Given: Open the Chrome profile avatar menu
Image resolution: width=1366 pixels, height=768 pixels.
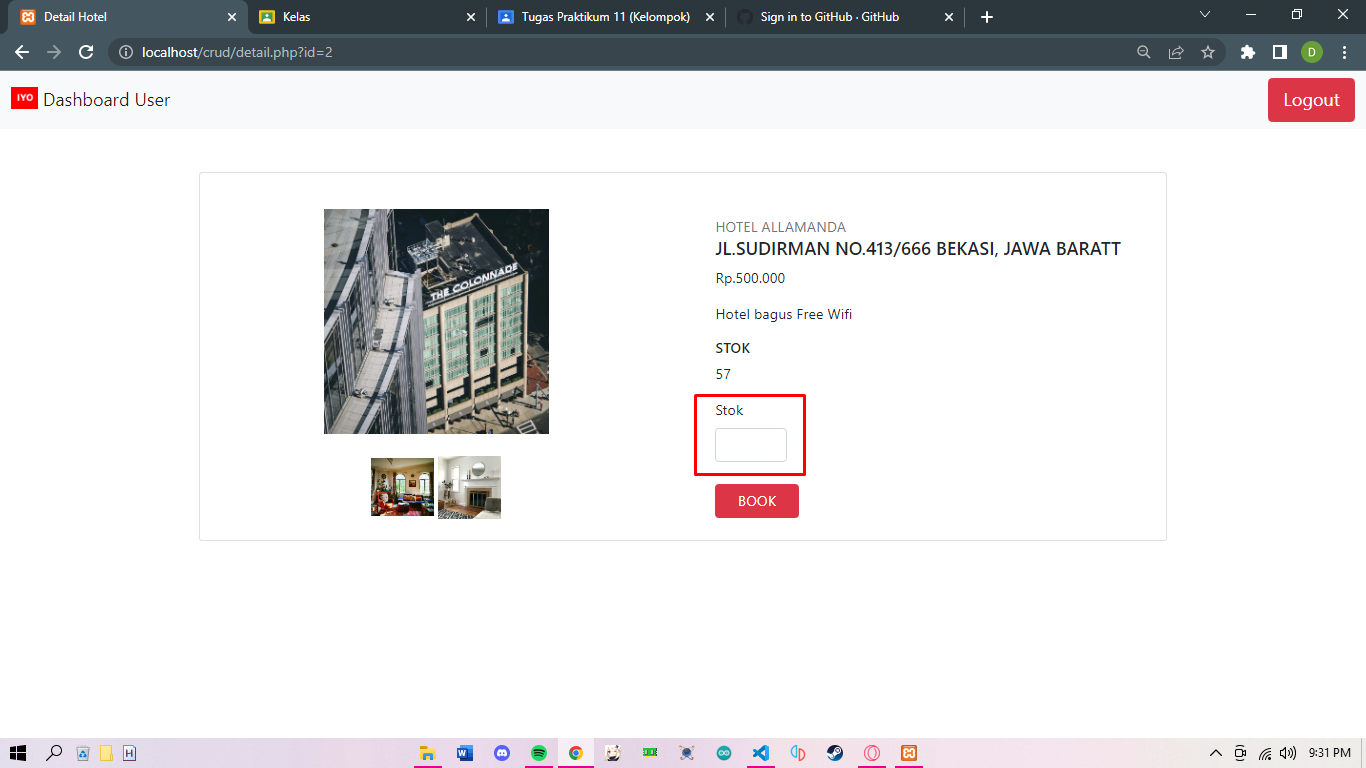Looking at the screenshot, I should 1311,52.
